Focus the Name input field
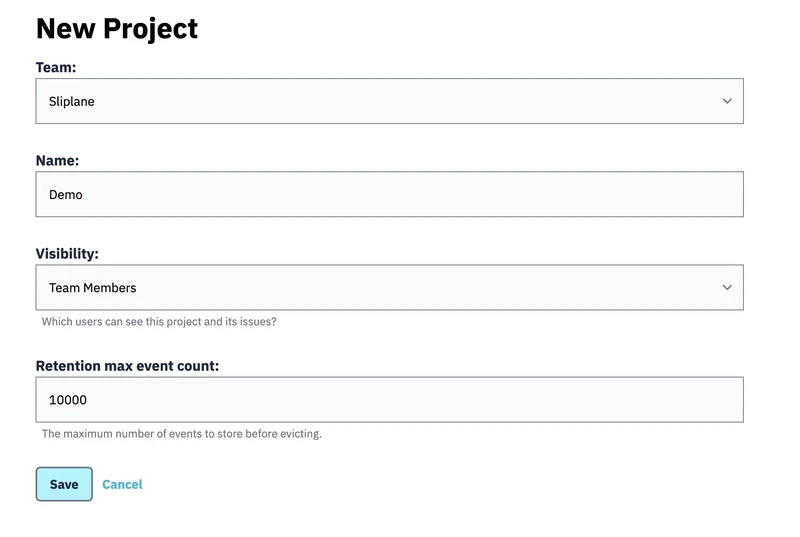This screenshot has width=800, height=537. (x=389, y=194)
